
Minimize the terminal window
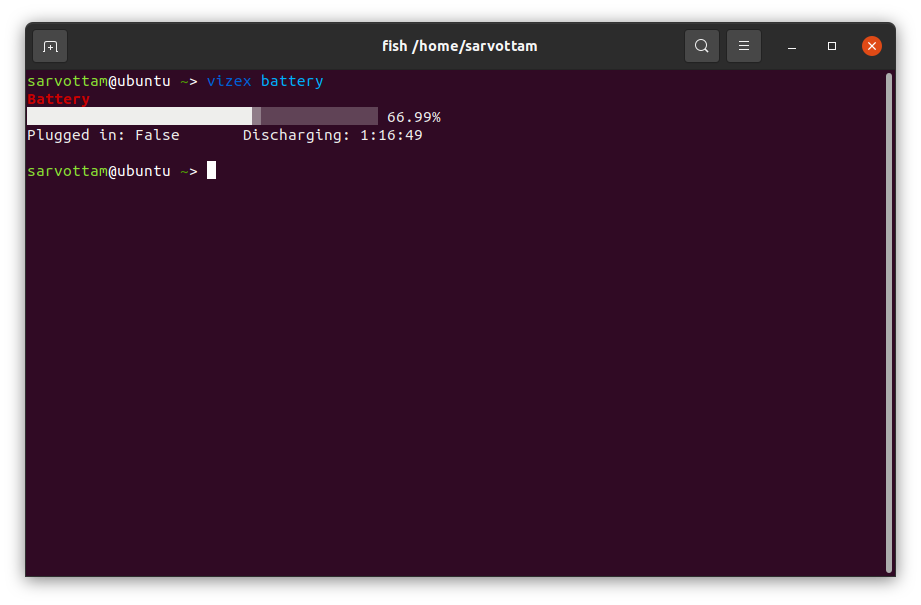click(x=792, y=46)
